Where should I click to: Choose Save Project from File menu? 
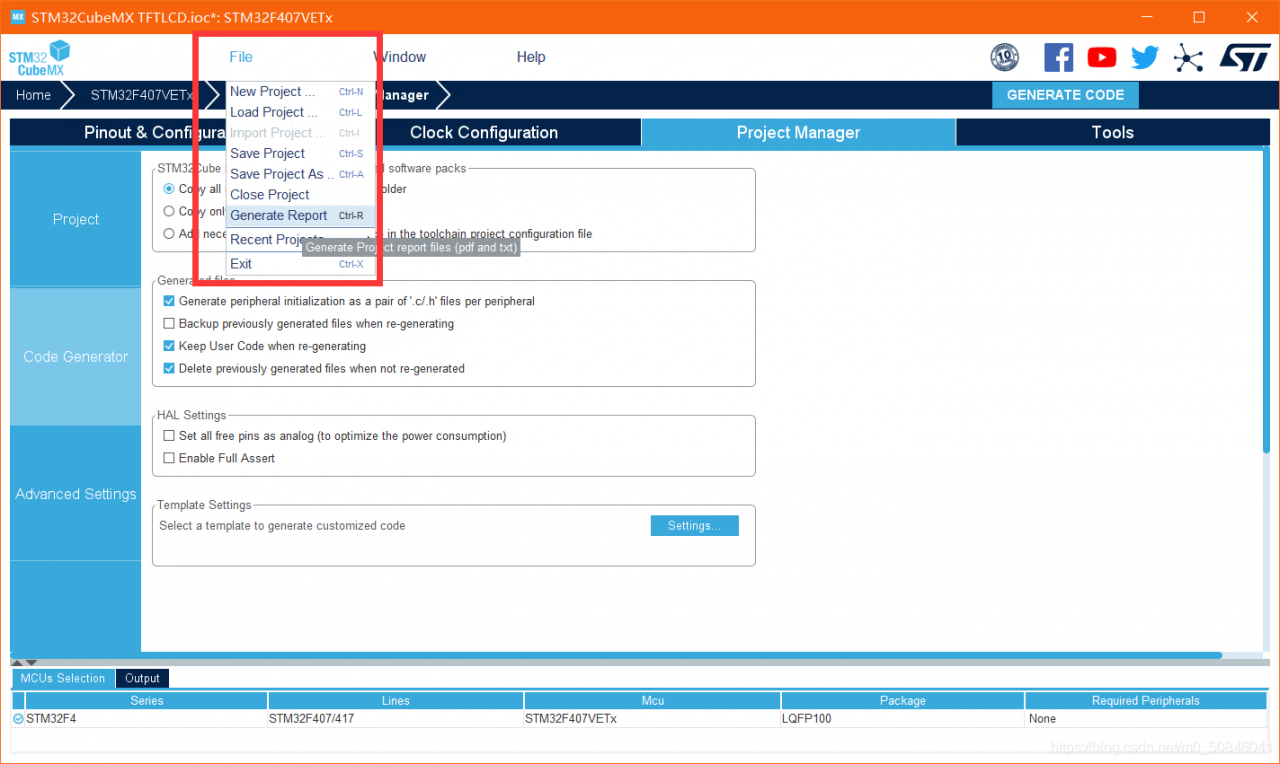pos(301,153)
